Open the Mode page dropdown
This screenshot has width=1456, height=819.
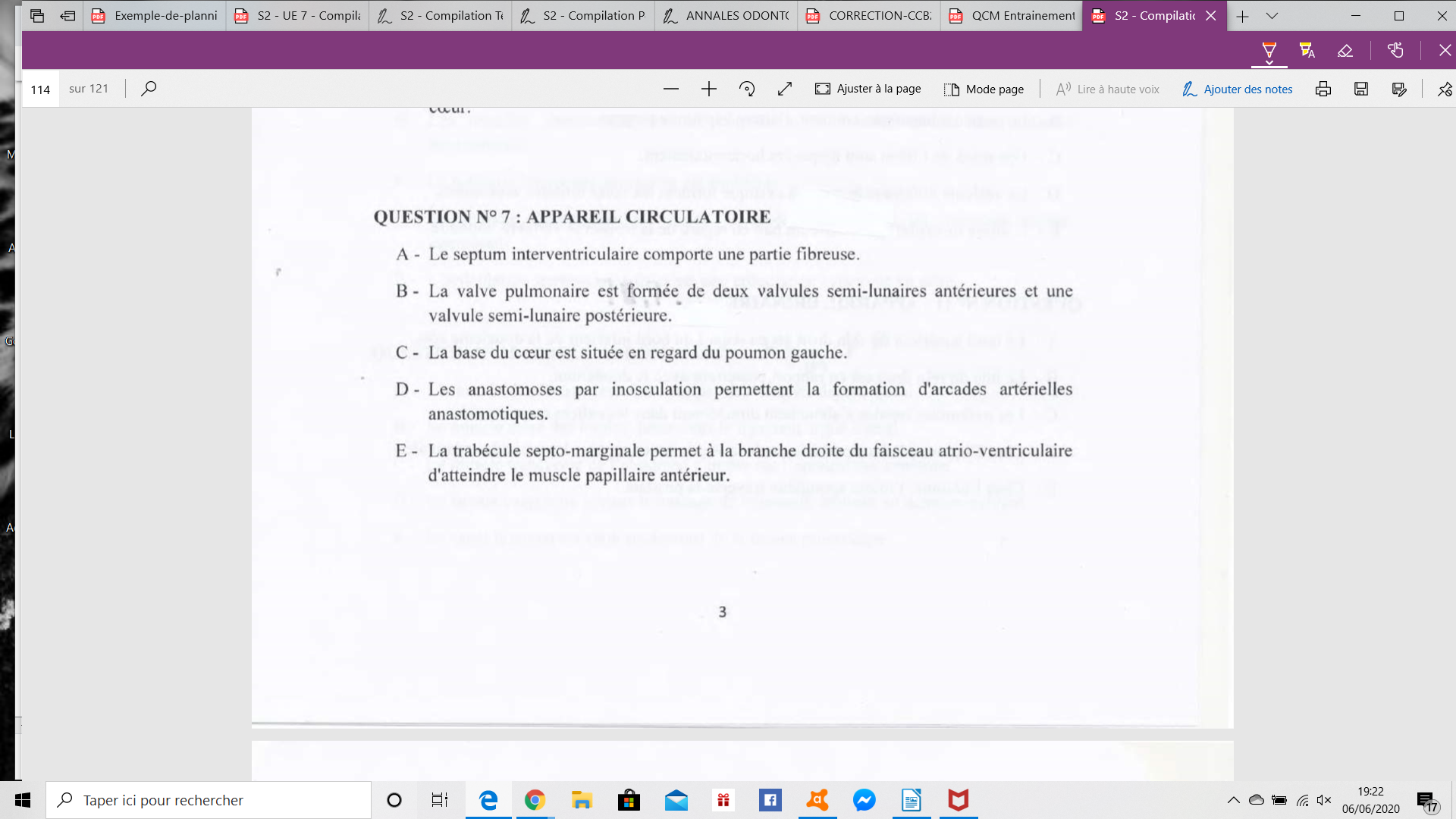pyautogui.click(x=984, y=89)
